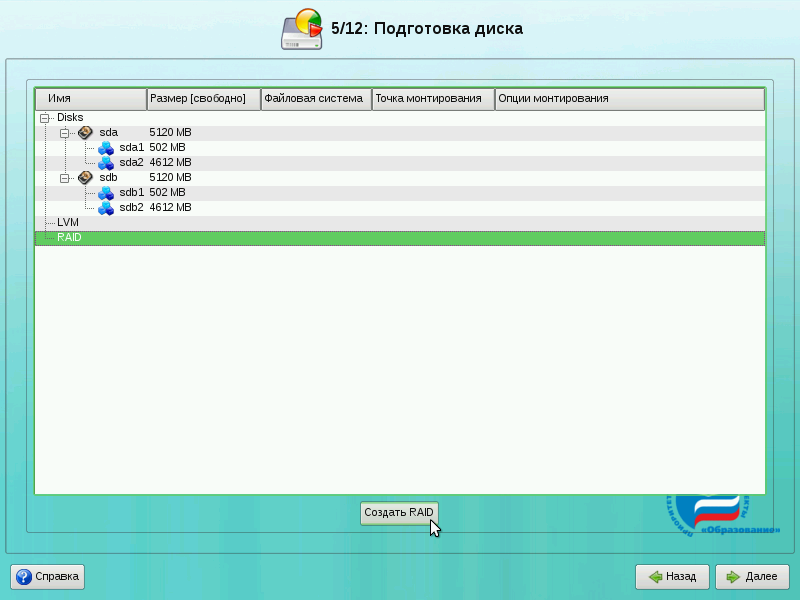This screenshot has height=600, width=800.
Task: Click the sdb1 partition icon
Action: (x=106, y=192)
